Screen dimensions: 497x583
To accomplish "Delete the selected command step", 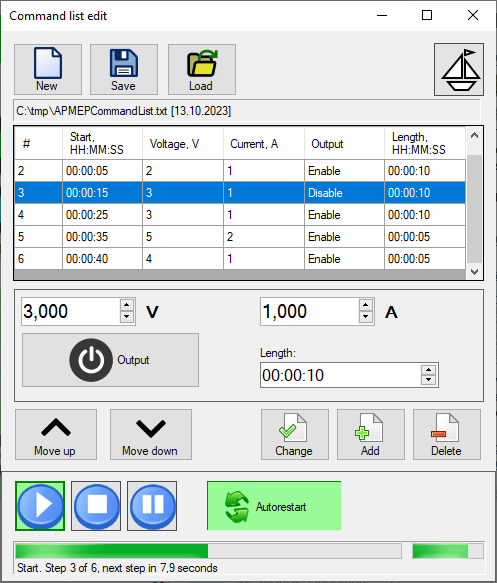I will pos(447,435).
